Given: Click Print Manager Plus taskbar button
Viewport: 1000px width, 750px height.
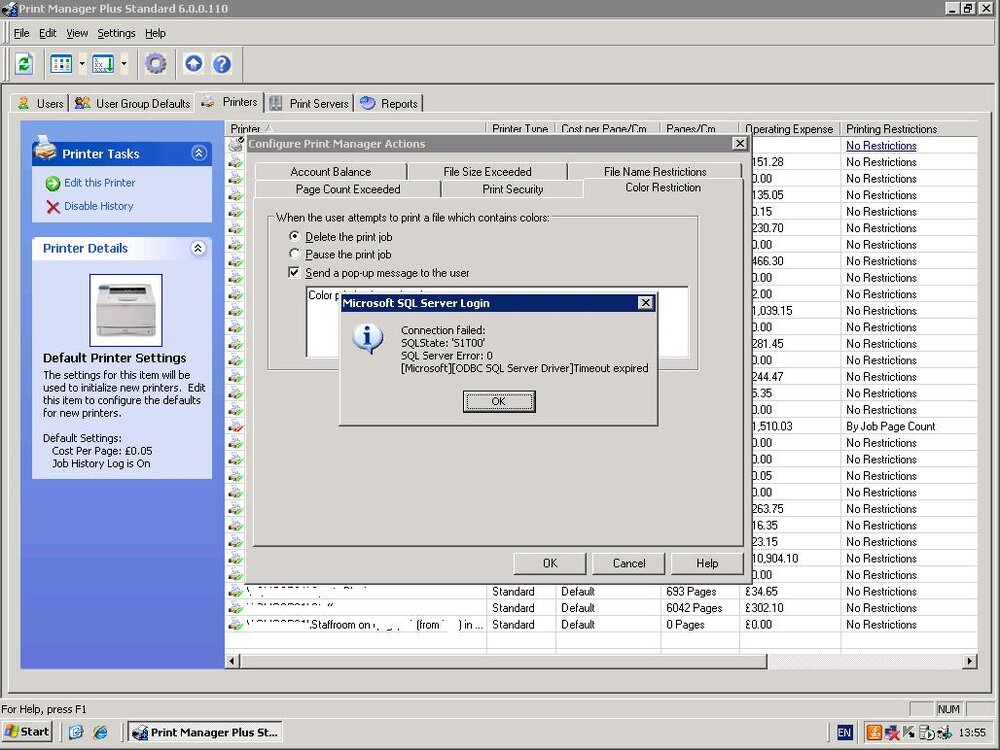Looking at the screenshot, I should [205, 732].
